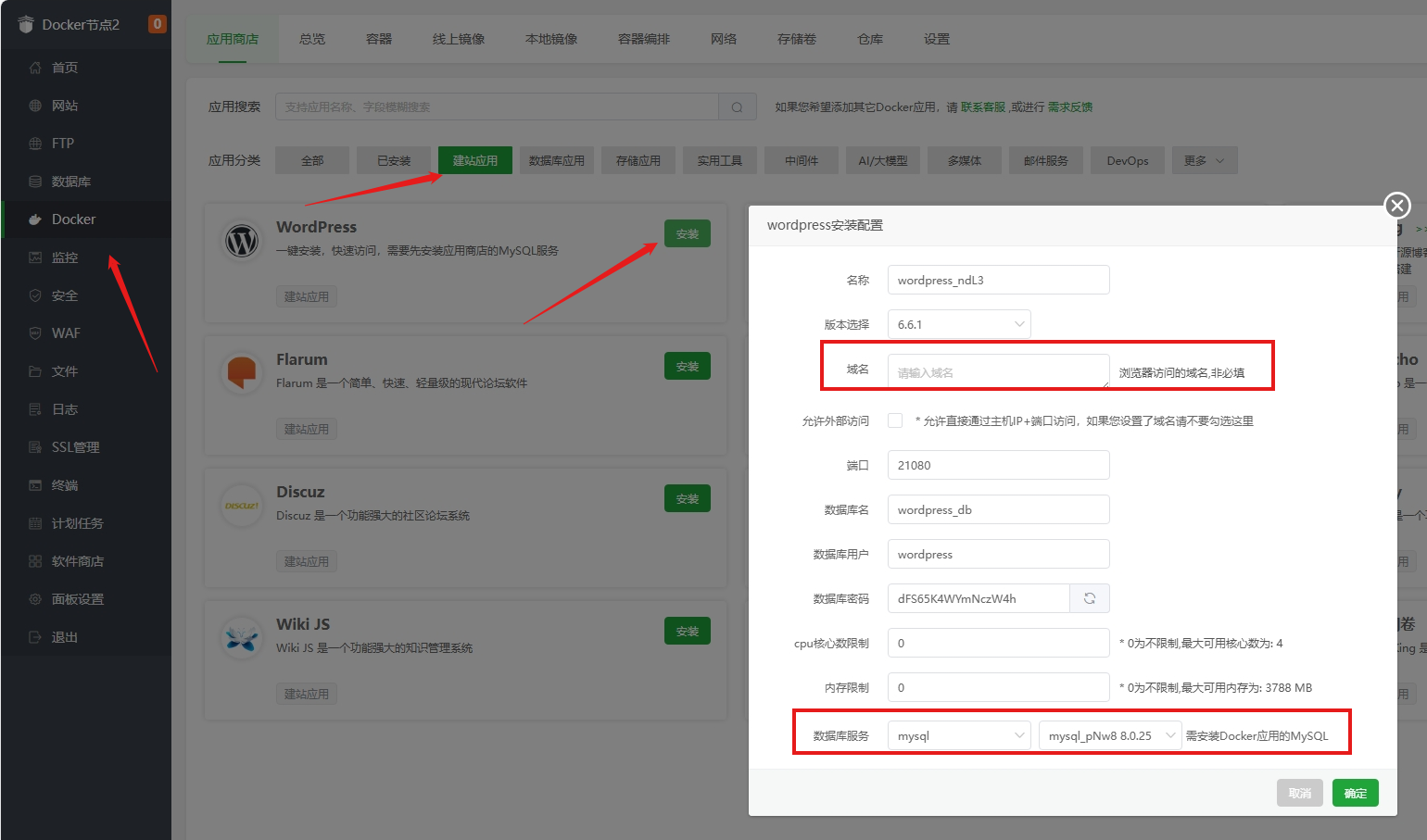The width and height of the screenshot is (1427, 840).
Task: Open the 安全 security sidebar item
Action: click(x=85, y=295)
